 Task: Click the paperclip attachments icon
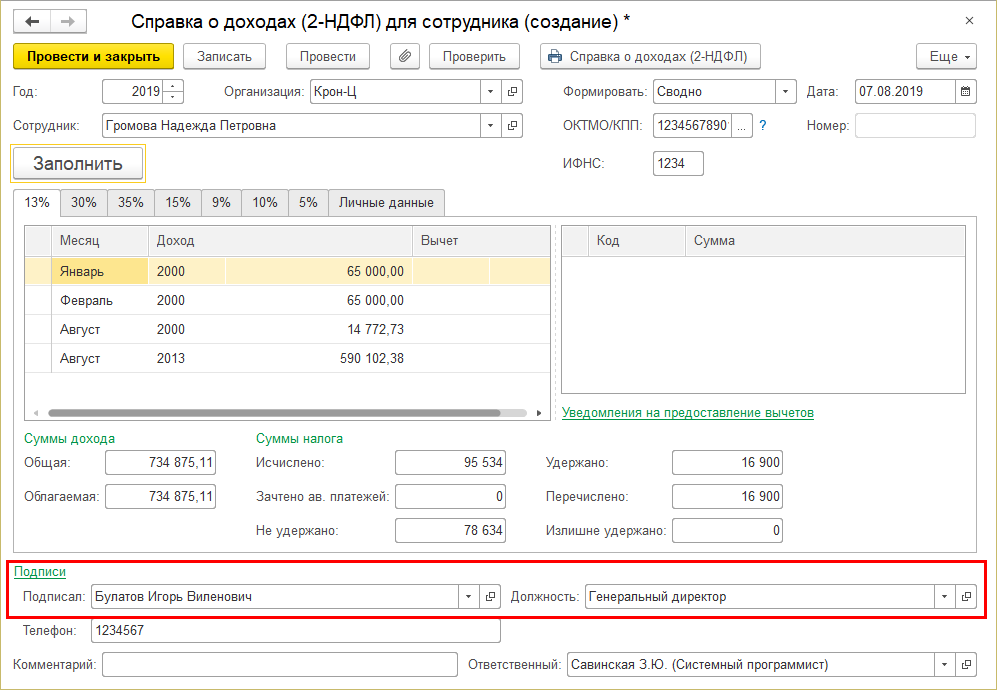tap(404, 57)
